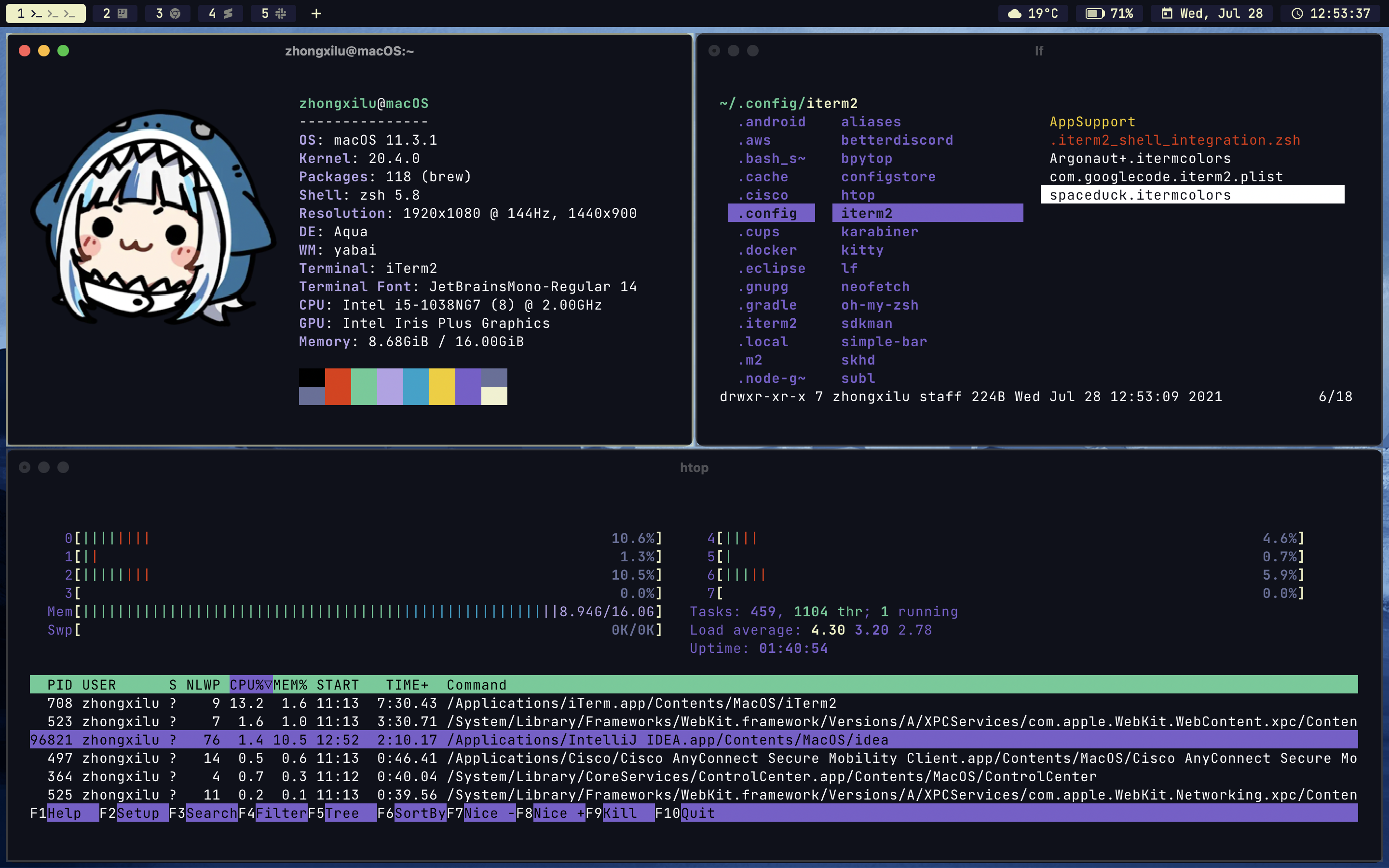
Task: Click the TIME+ column header in htop
Action: pos(407,685)
